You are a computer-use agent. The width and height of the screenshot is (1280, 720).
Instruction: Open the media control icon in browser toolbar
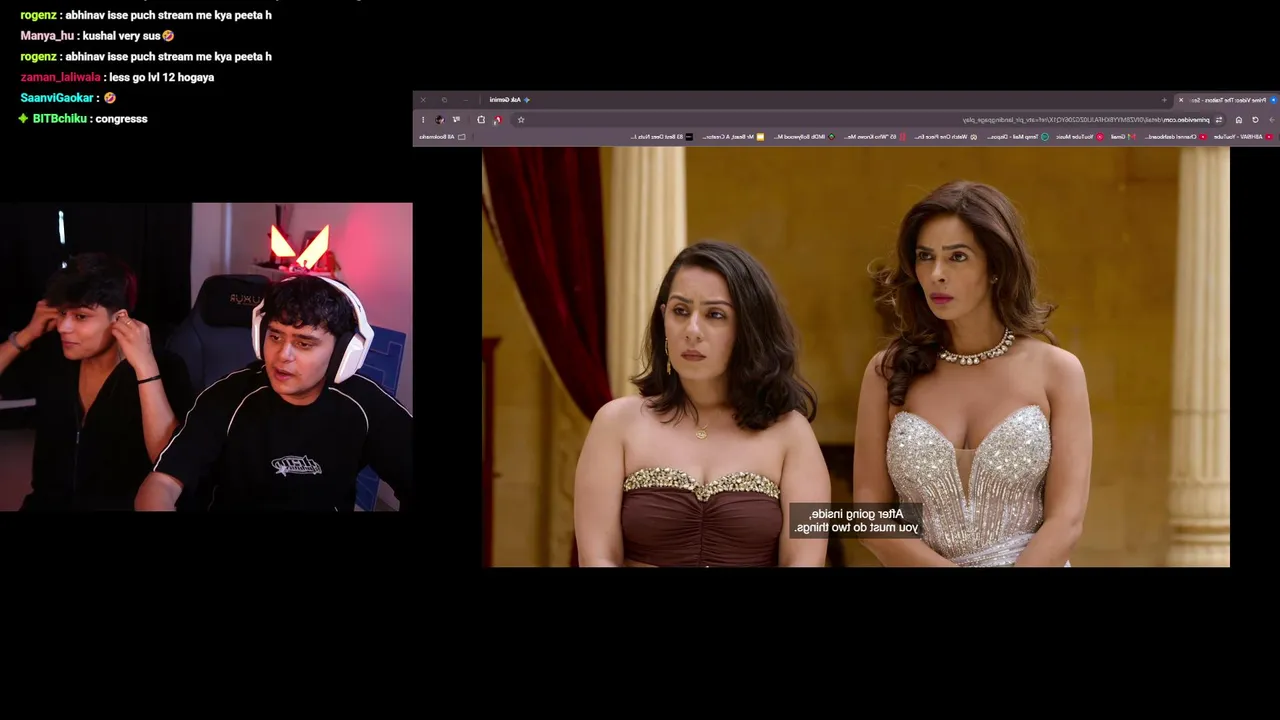coord(457,120)
